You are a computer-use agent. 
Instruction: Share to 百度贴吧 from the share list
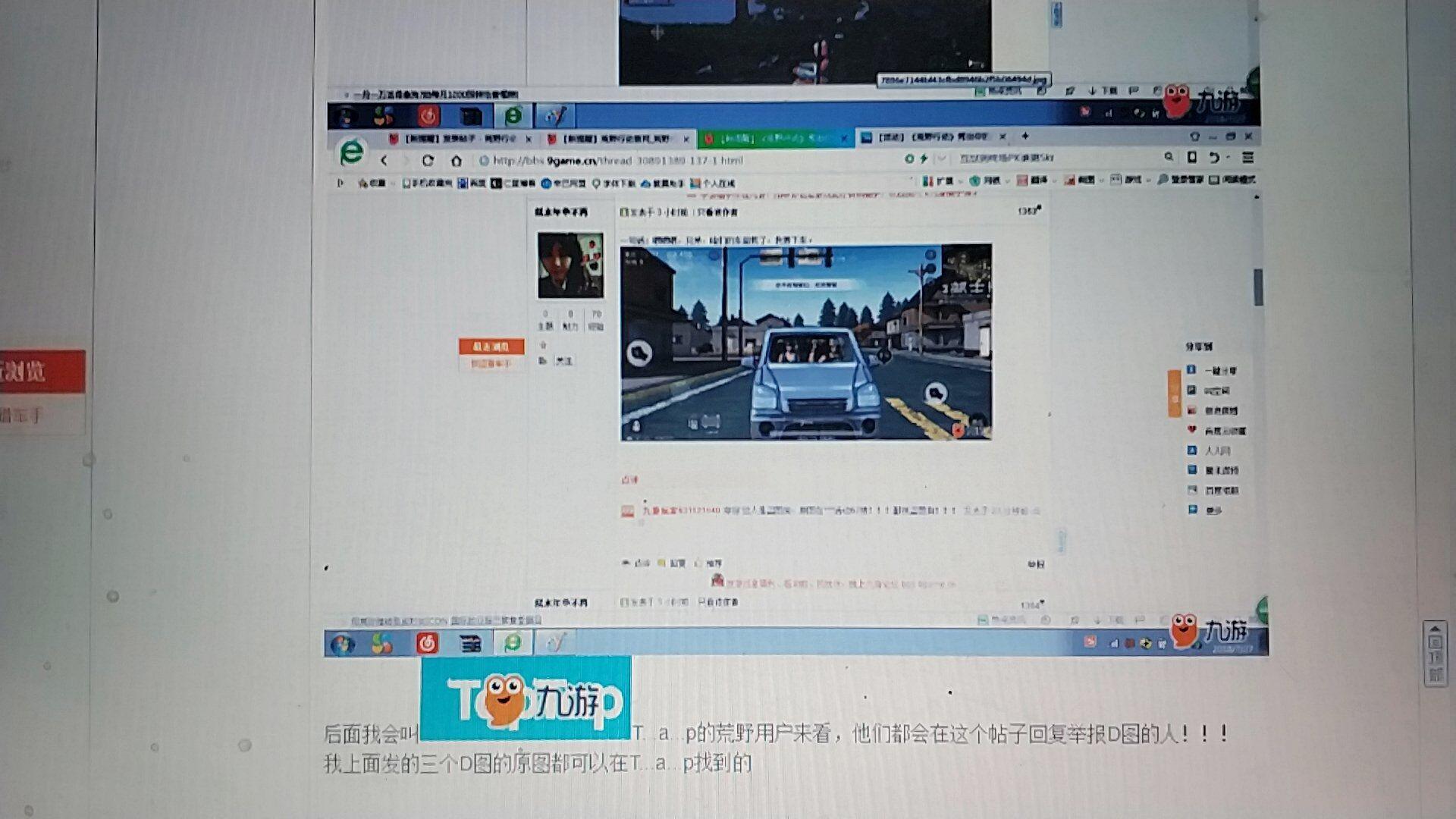coord(1213,490)
